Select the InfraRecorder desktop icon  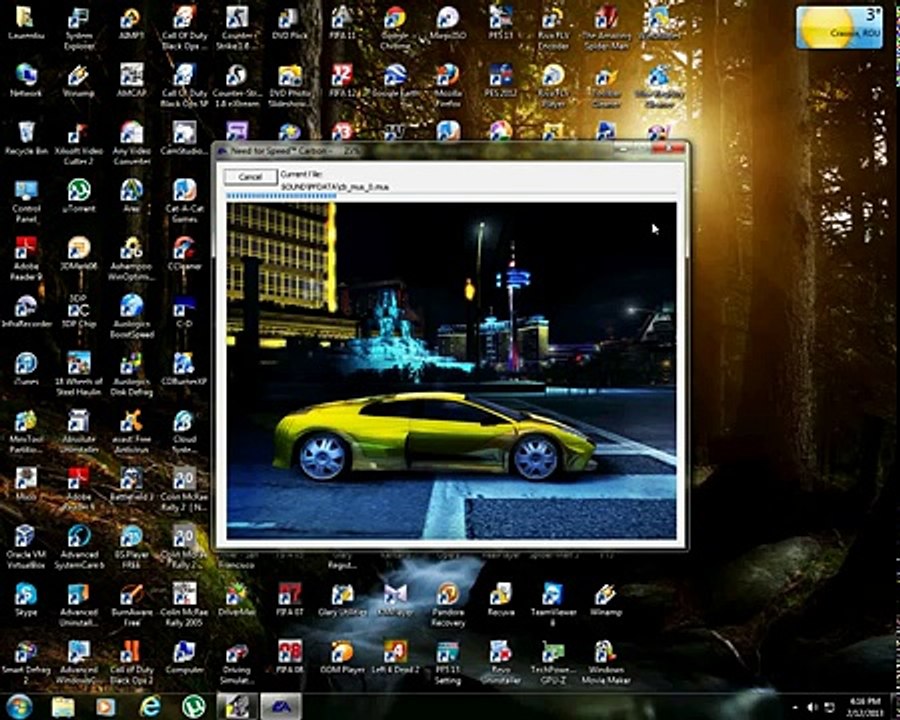[x=26, y=312]
